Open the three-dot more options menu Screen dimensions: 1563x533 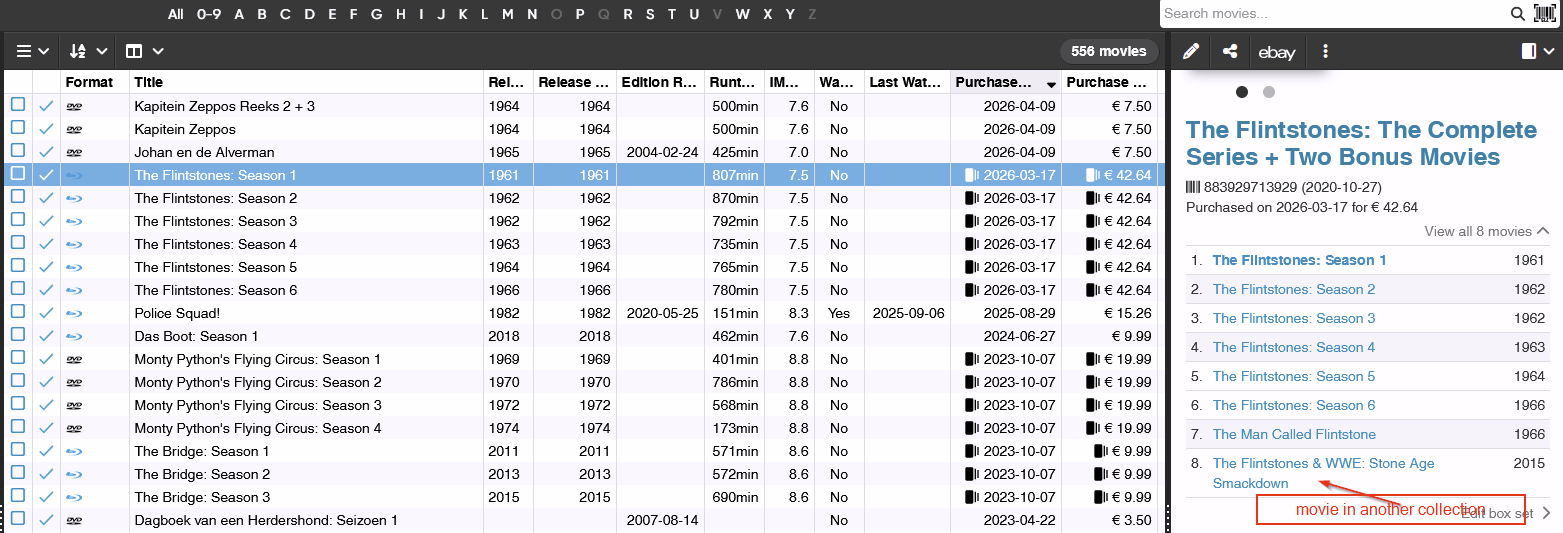click(1326, 52)
